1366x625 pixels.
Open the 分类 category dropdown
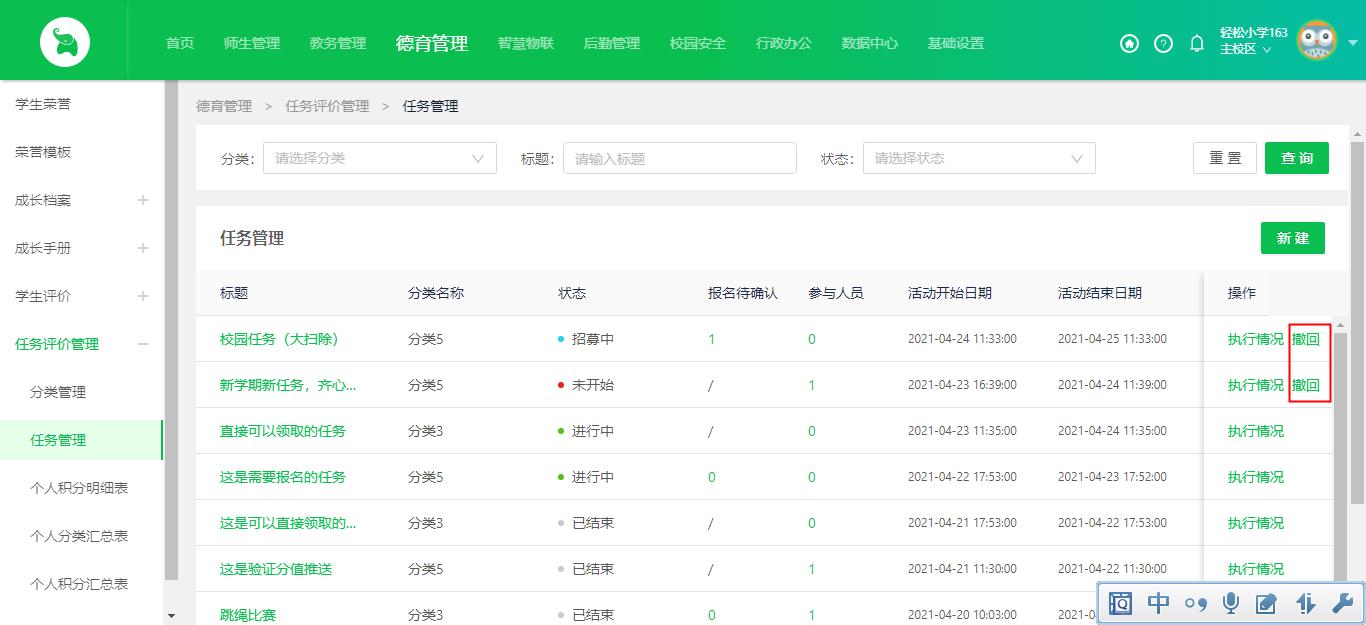[x=380, y=157]
